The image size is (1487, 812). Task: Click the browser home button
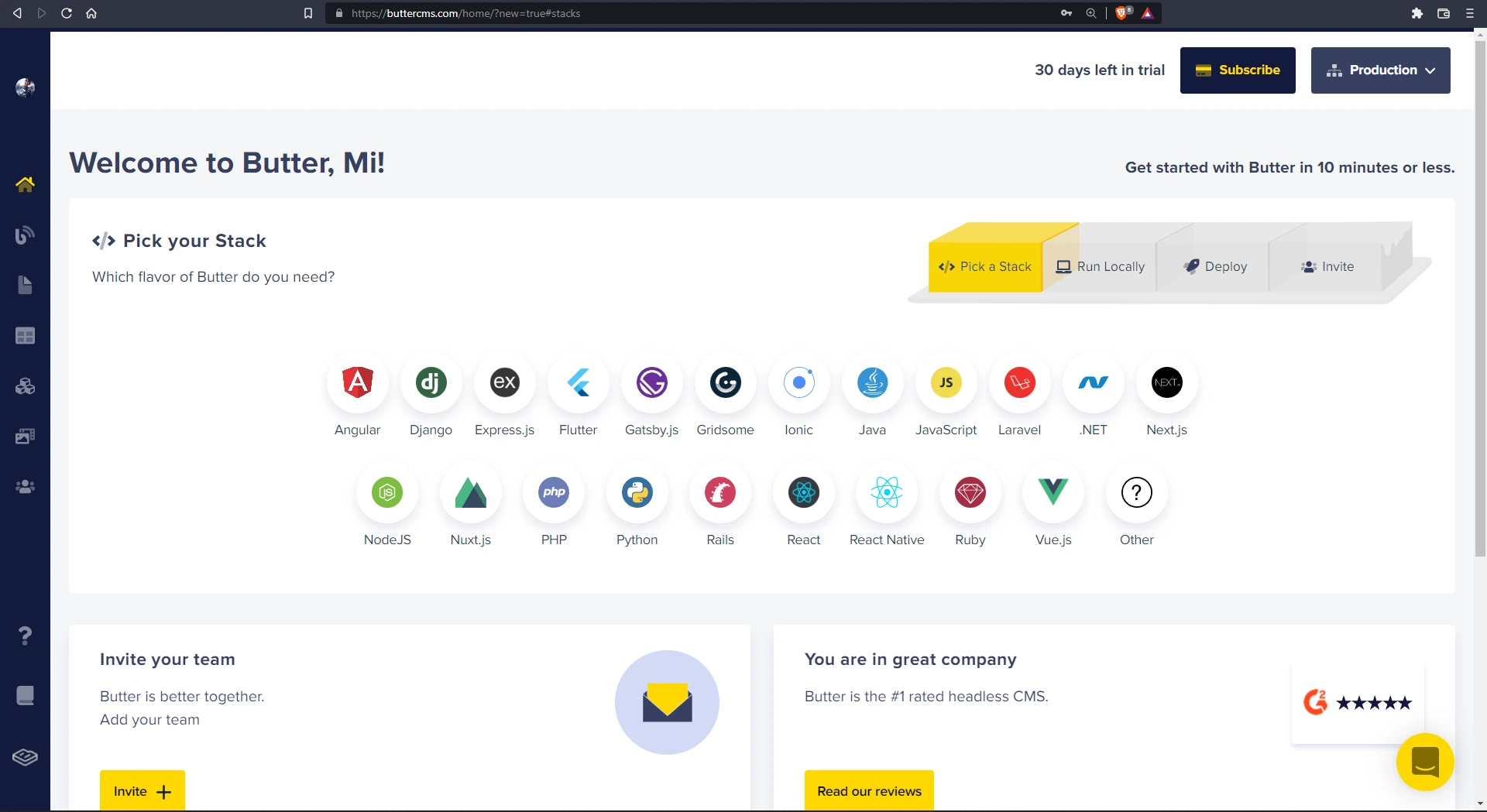coord(91,13)
